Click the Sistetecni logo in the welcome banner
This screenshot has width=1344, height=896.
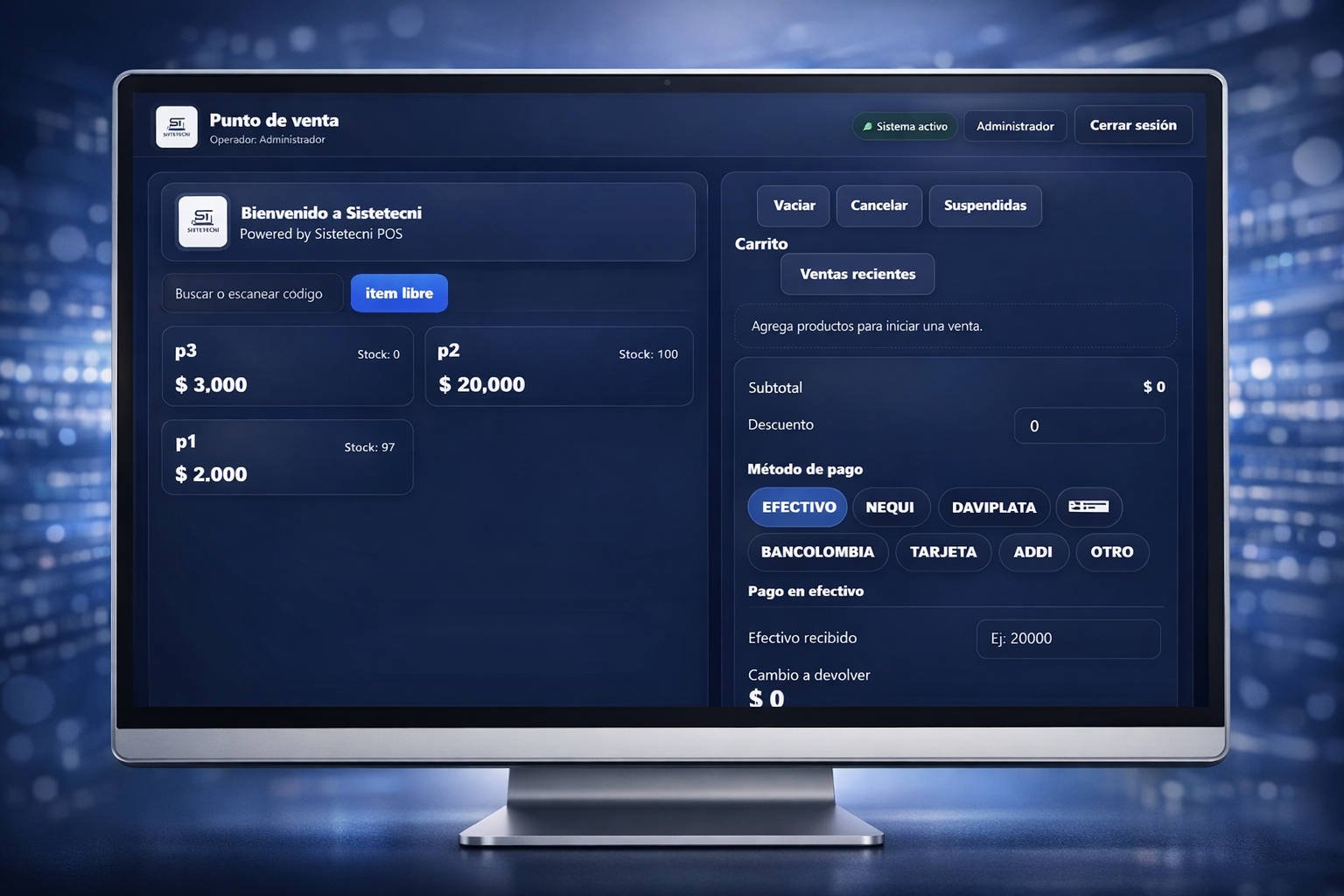pos(203,221)
